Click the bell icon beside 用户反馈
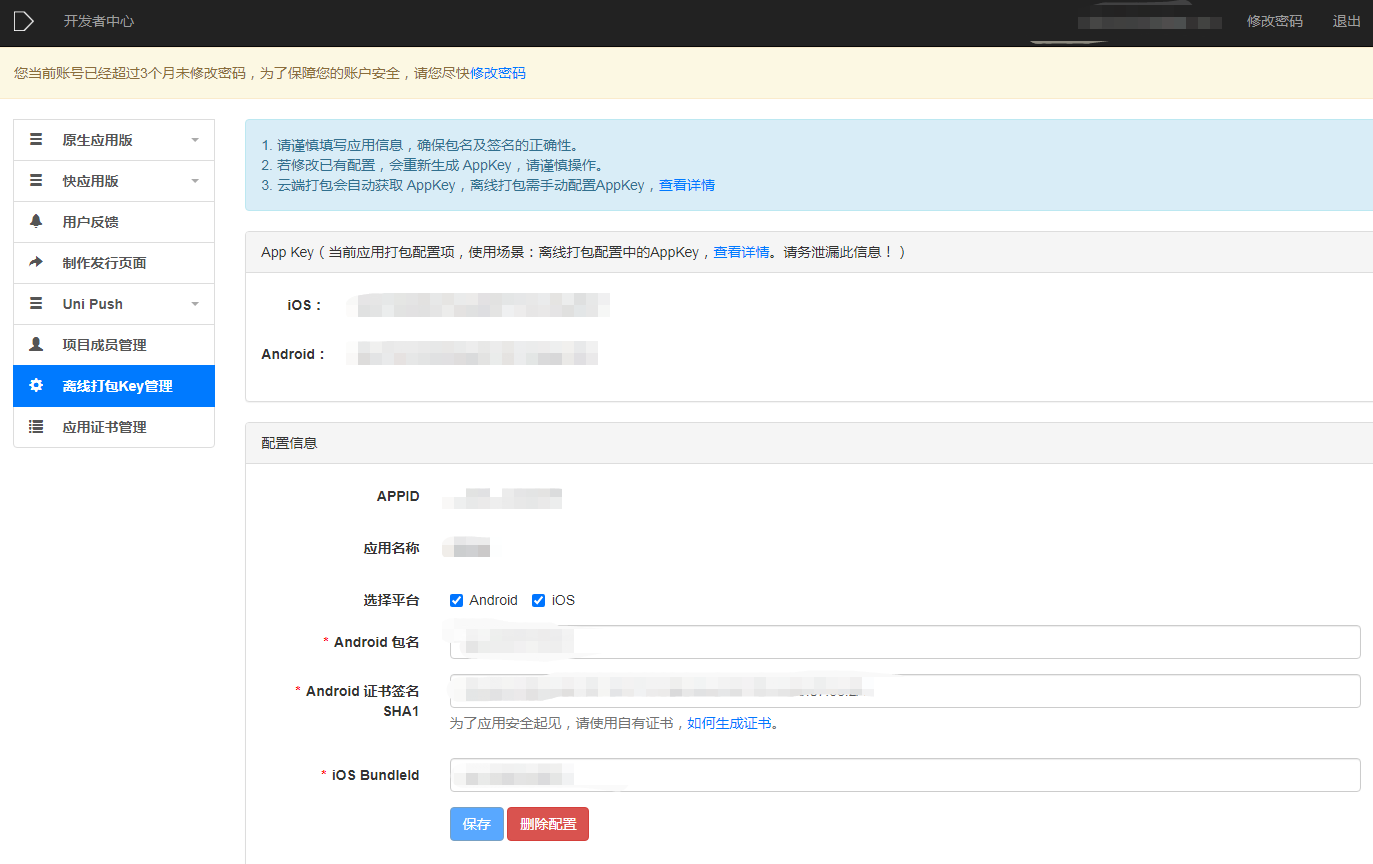Viewport: 1373px width, 864px height. tap(36, 221)
